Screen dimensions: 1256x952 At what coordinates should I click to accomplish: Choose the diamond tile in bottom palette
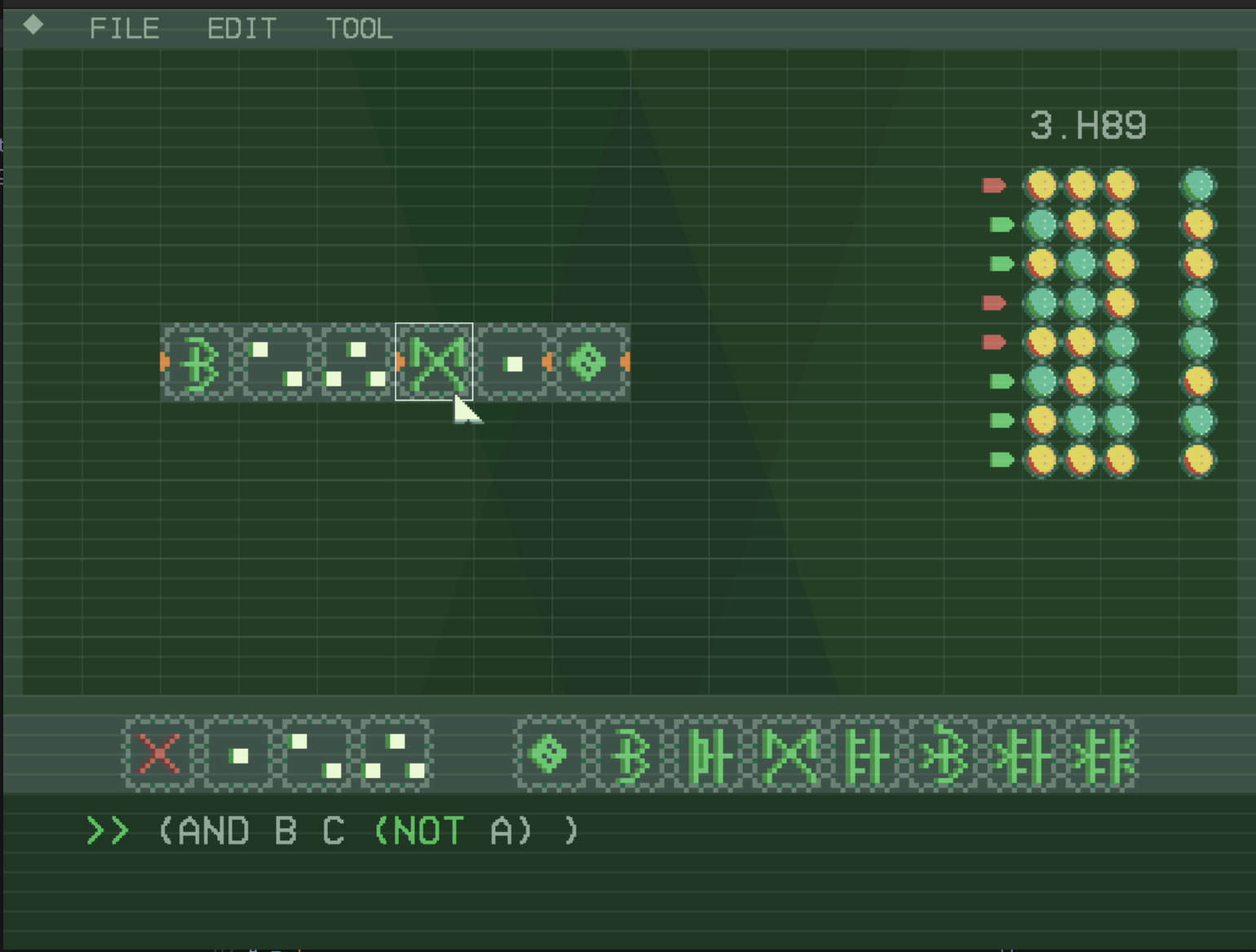(550, 754)
